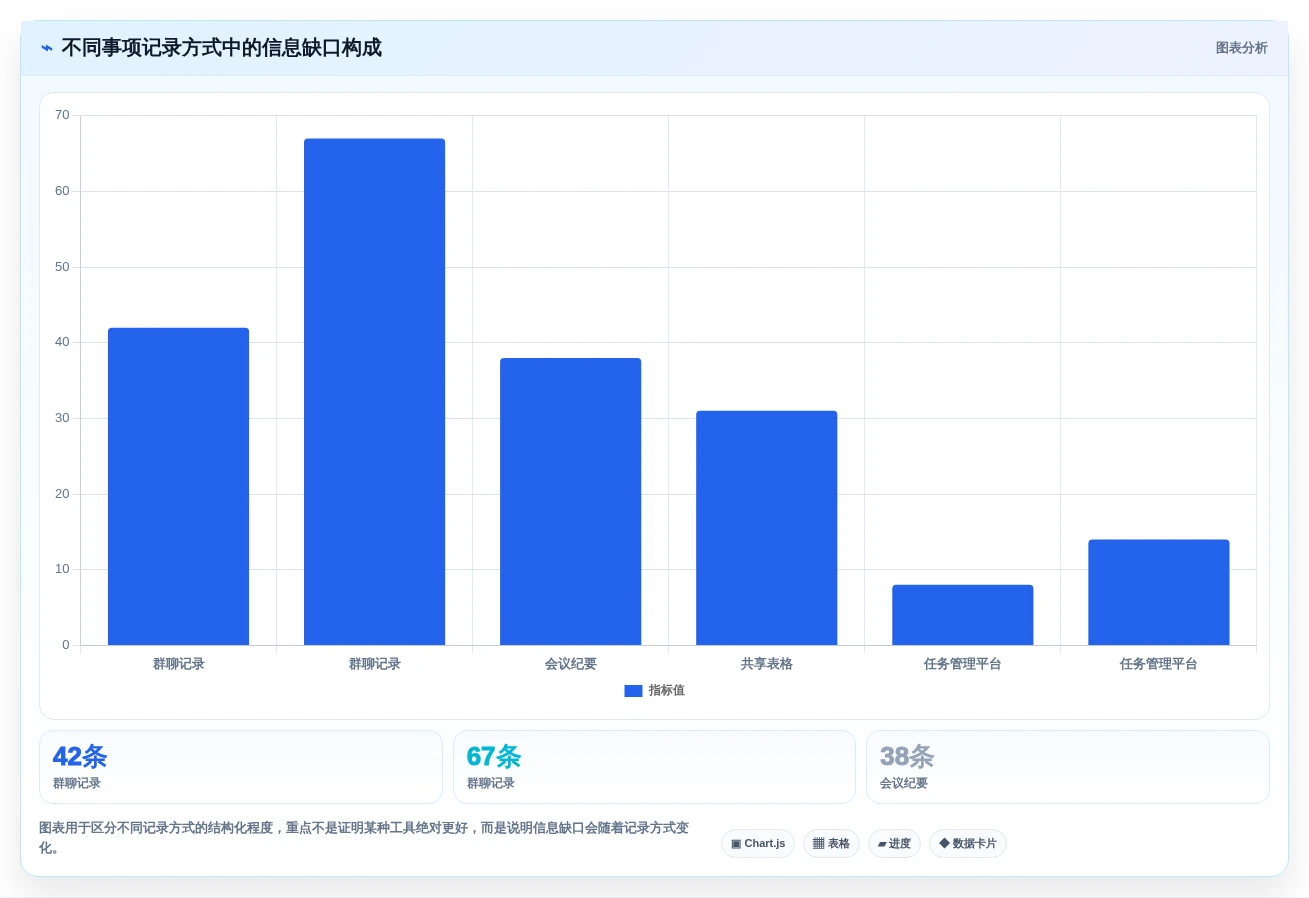
Task: Select the 42-value 群聊记录 bar
Action: click(x=178, y=486)
